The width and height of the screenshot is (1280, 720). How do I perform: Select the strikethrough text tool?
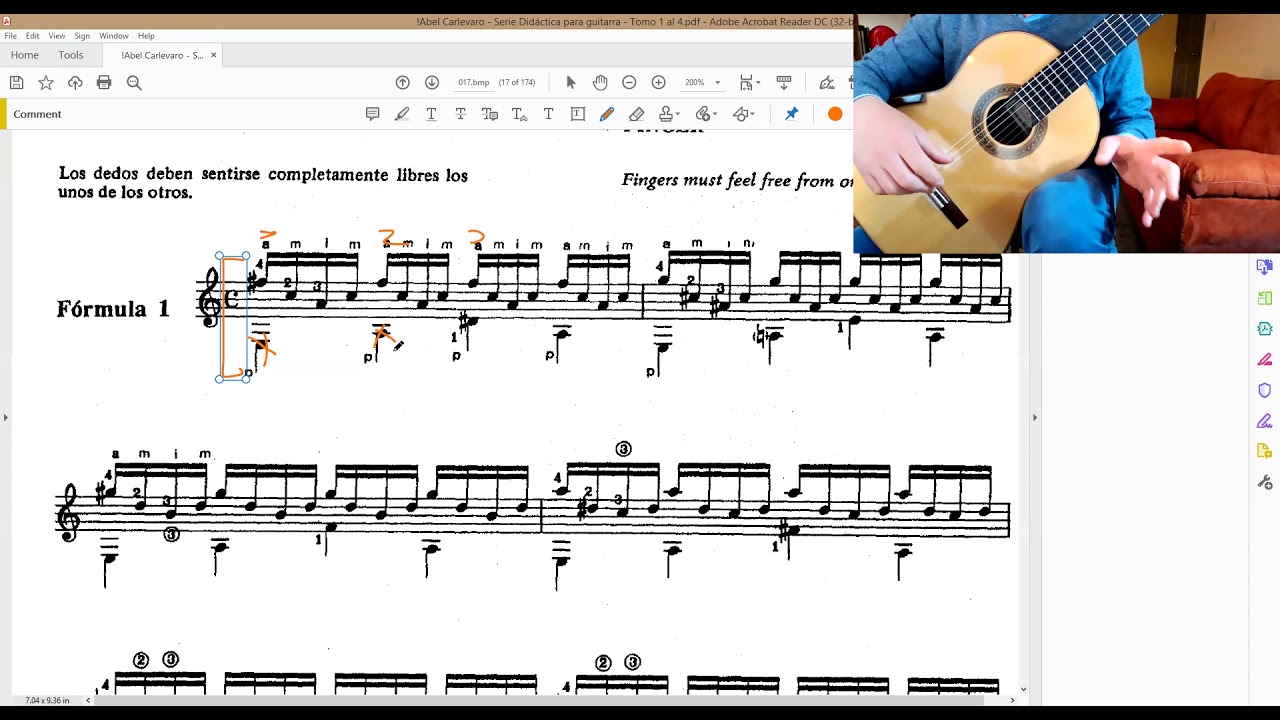tap(460, 114)
